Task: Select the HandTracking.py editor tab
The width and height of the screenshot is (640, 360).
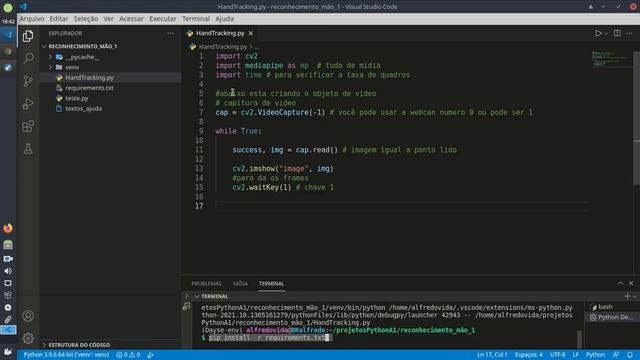Action: (x=220, y=33)
